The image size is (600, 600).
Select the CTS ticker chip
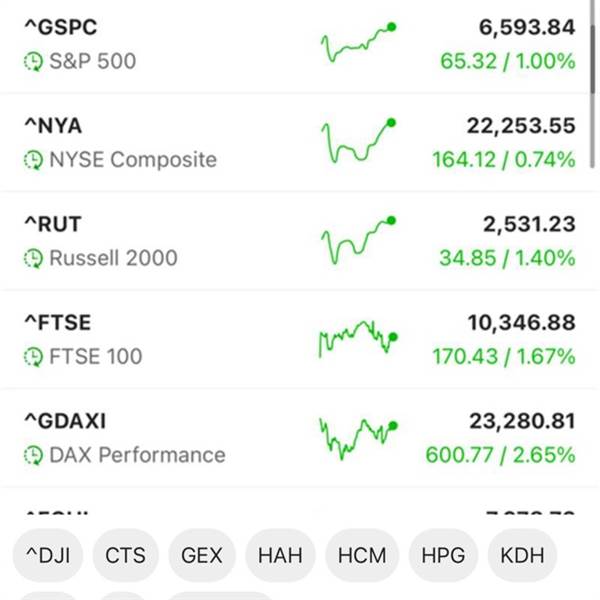(x=125, y=556)
